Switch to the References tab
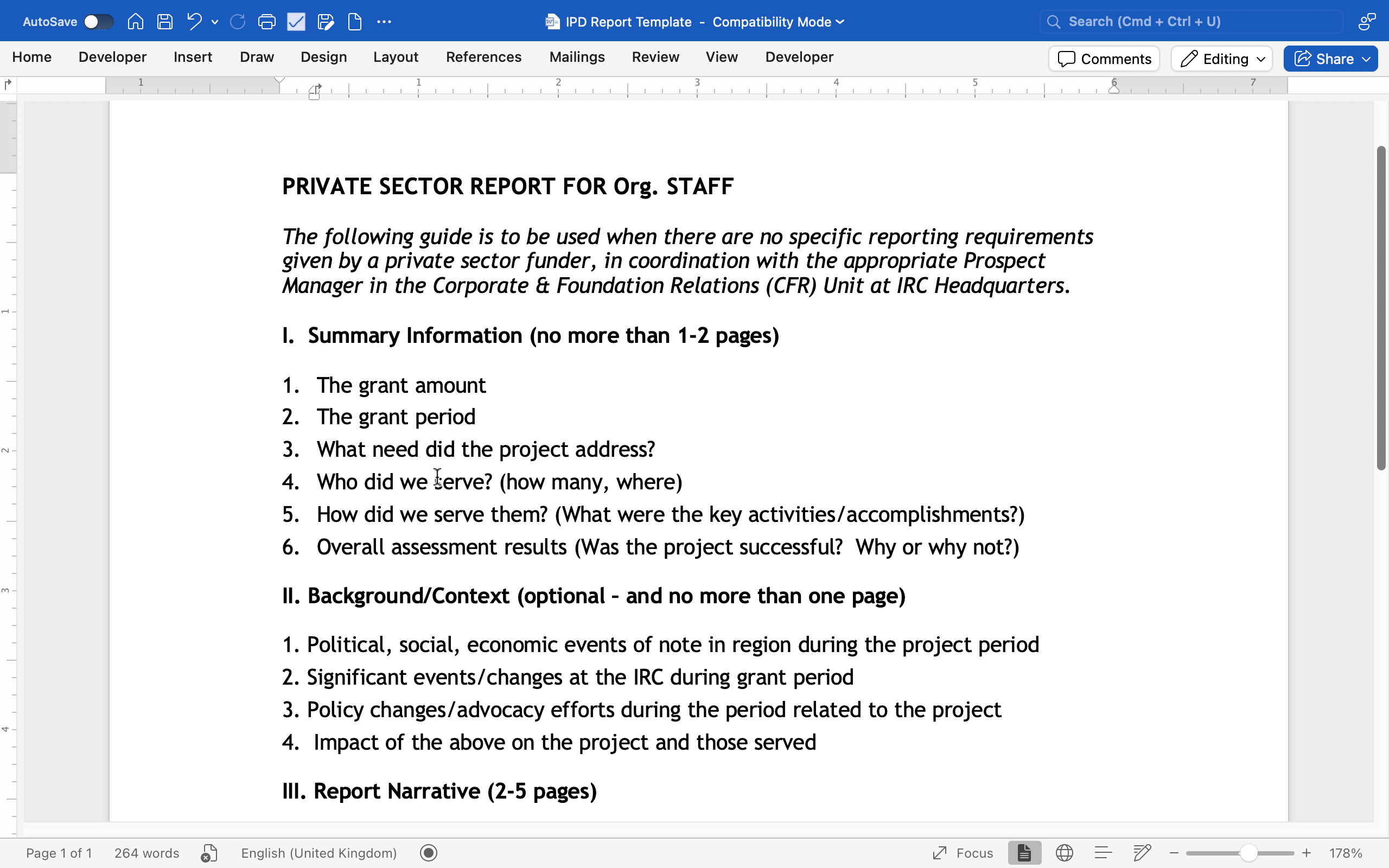Image resolution: width=1389 pixels, height=868 pixels. point(483,57)
